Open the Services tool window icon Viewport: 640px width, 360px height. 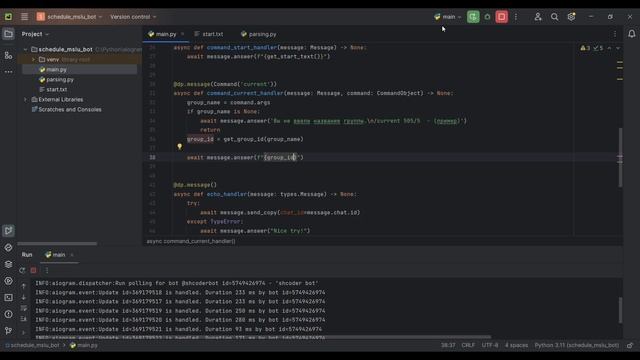pos(8,281)
